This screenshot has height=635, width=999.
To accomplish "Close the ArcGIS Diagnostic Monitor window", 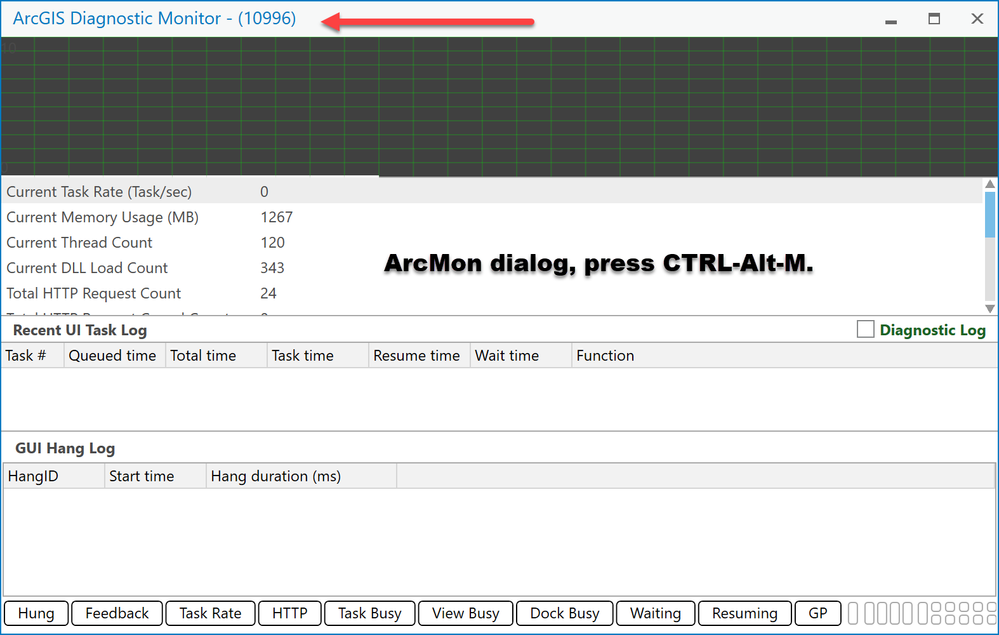I will pos(977,19).
